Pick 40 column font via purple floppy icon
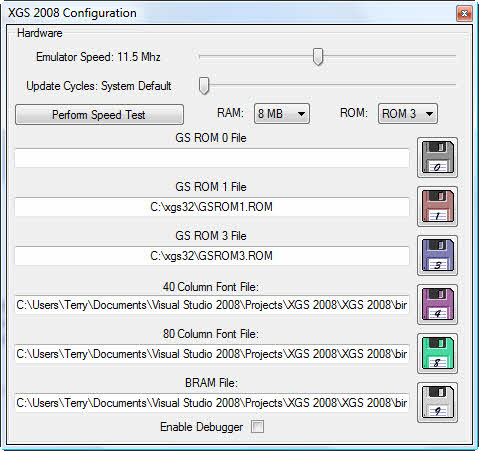Viewport: 479px width, 451px height. point(437,304)
